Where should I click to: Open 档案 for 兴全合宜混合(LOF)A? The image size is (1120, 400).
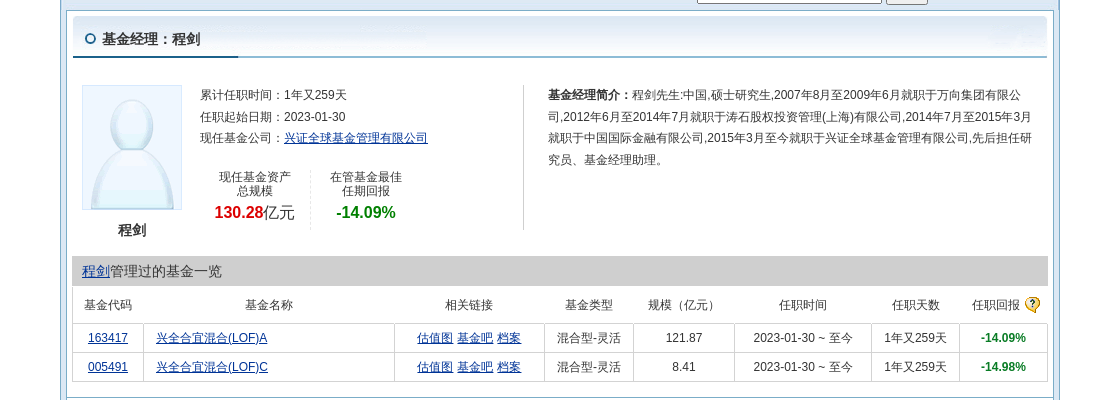point(509,338)
